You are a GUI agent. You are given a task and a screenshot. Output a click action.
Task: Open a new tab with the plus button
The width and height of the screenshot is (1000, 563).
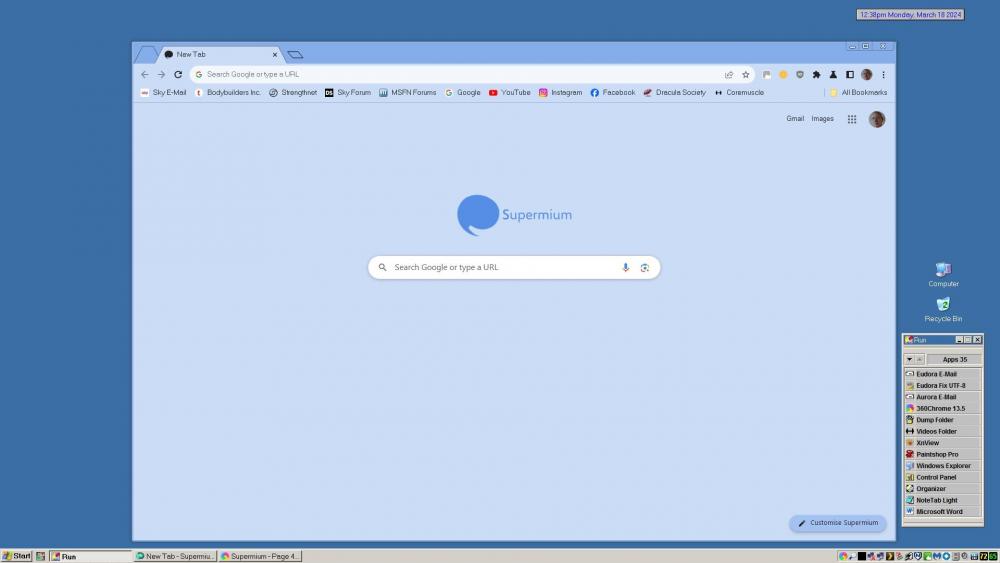pos(295,55)
